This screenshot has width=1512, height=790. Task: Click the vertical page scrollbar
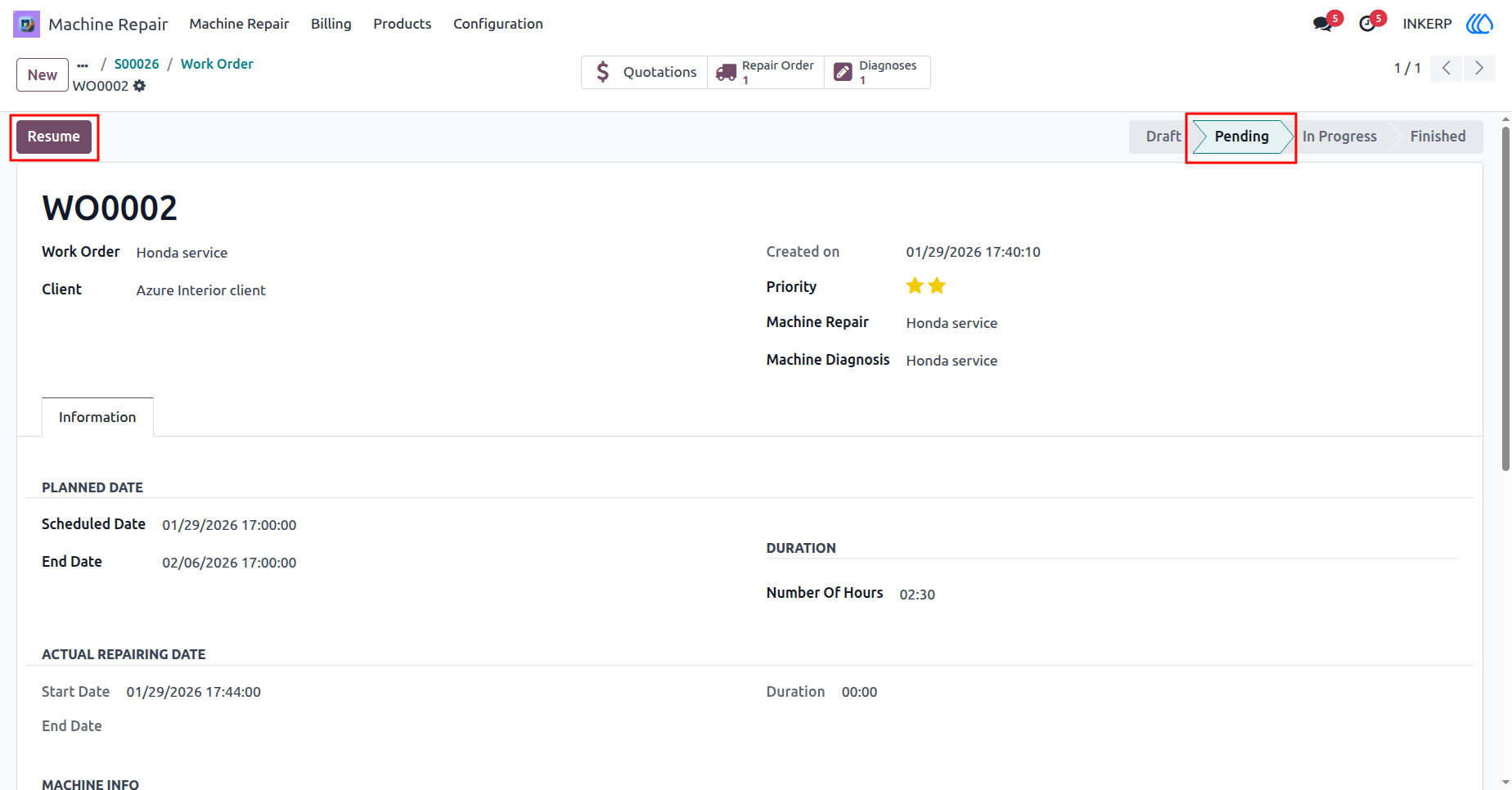pos(1505,298)
